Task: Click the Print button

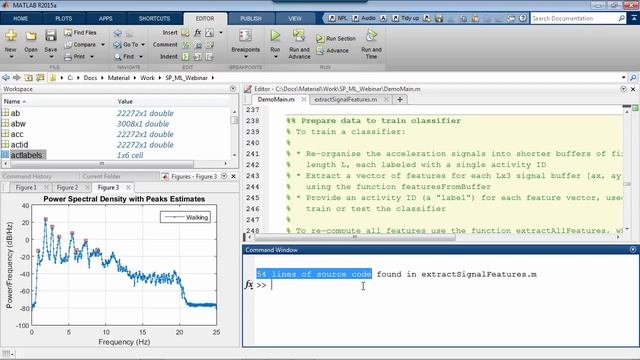Action: (x=75, y=57)
